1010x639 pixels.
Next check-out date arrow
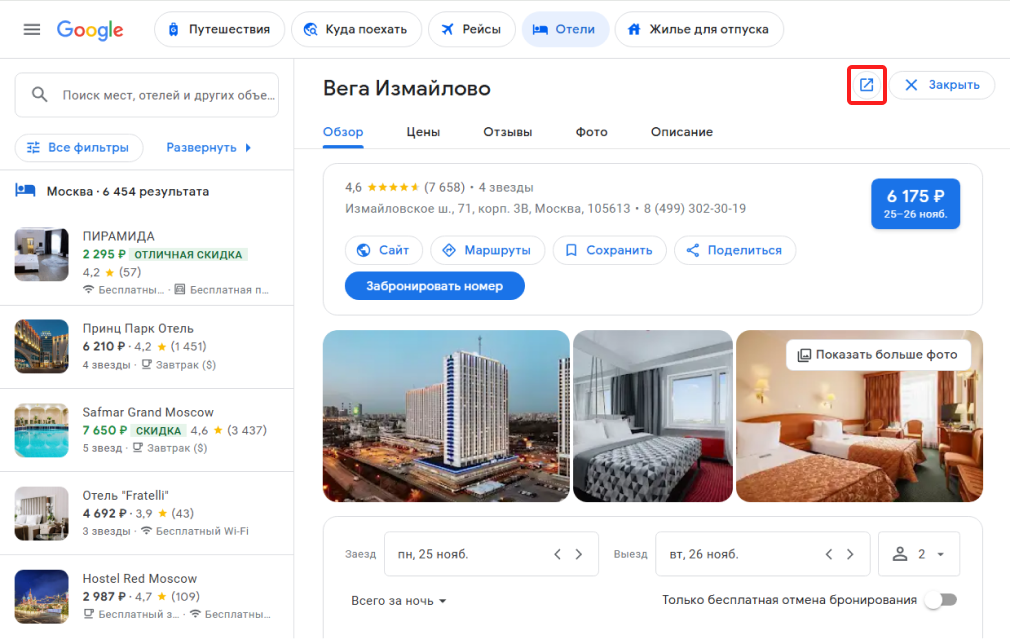[x=850, y=554]
